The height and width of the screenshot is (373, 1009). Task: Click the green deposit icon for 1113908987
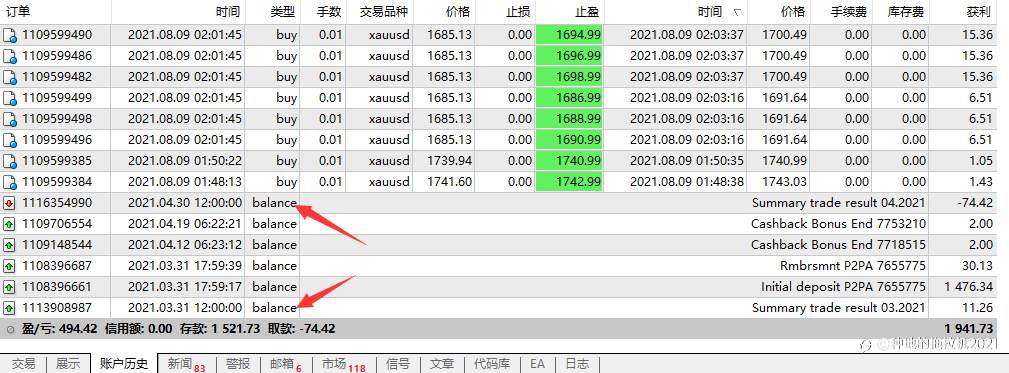pos(9,308)
